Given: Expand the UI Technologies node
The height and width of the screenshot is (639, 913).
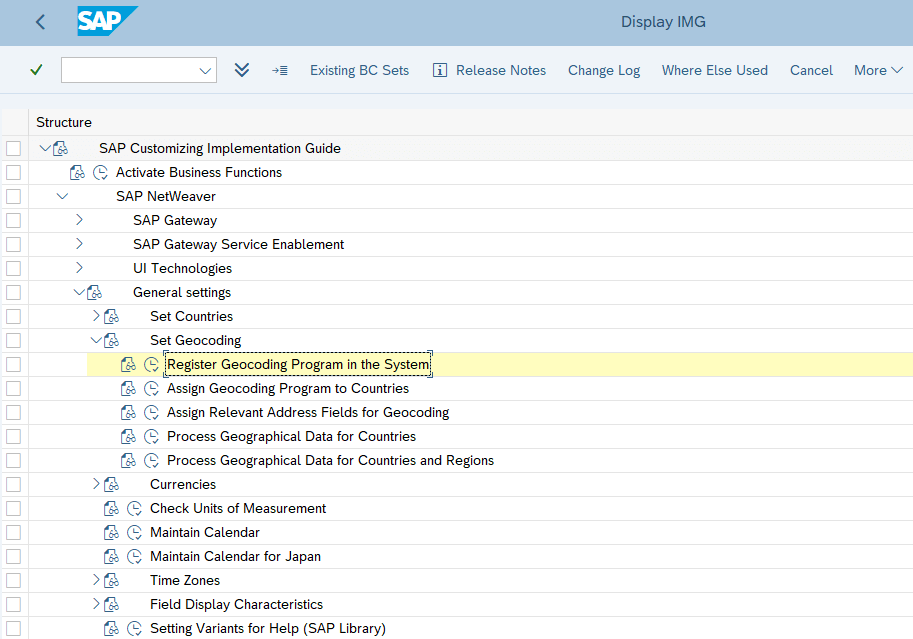Looking at the screenshot, I should [x=79, y=267].
